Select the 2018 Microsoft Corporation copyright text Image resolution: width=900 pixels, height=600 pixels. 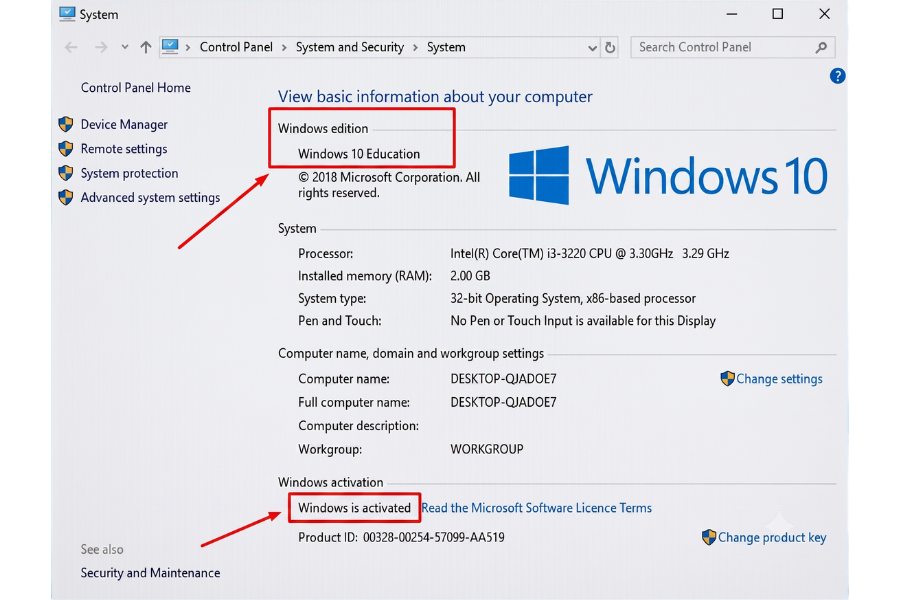click(389, 185)
